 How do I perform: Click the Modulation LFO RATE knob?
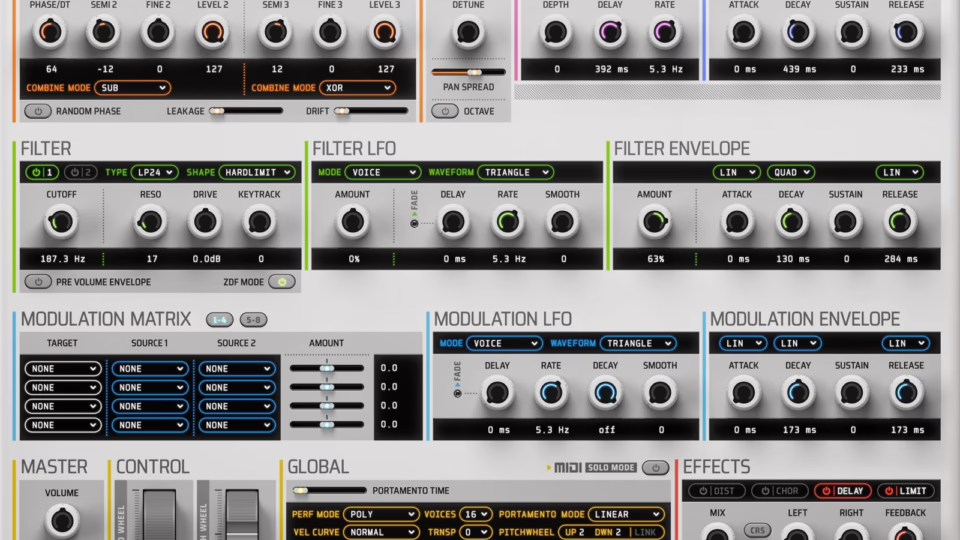pyautogui.click(x=551, y=393)
